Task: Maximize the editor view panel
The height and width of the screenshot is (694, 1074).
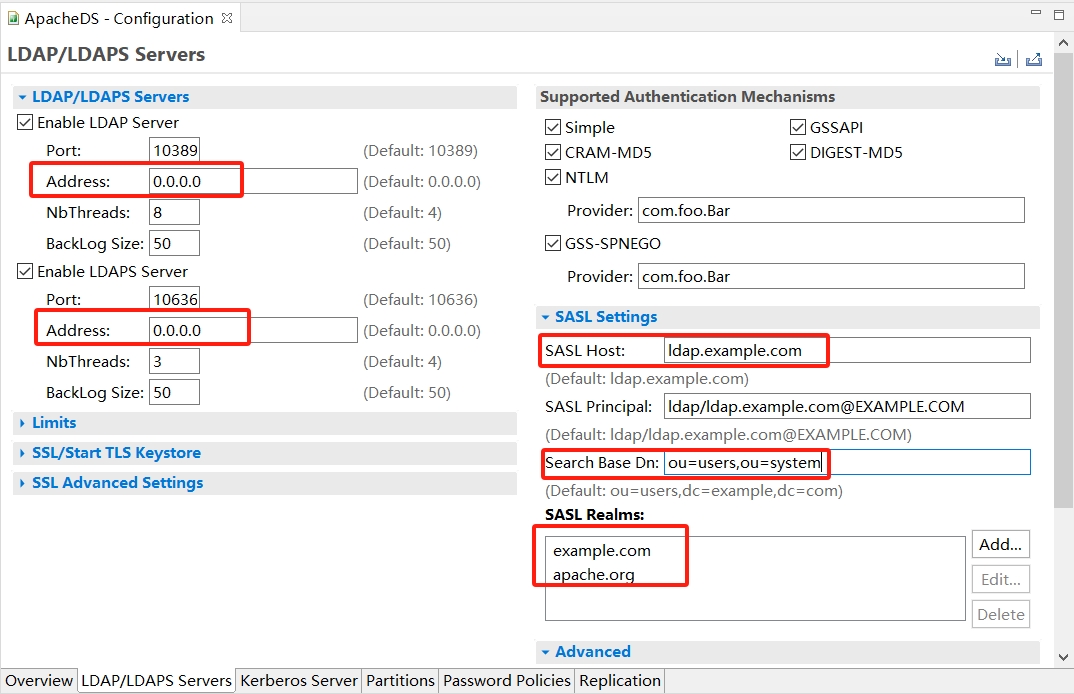Action: click(x=1059, y=13)
